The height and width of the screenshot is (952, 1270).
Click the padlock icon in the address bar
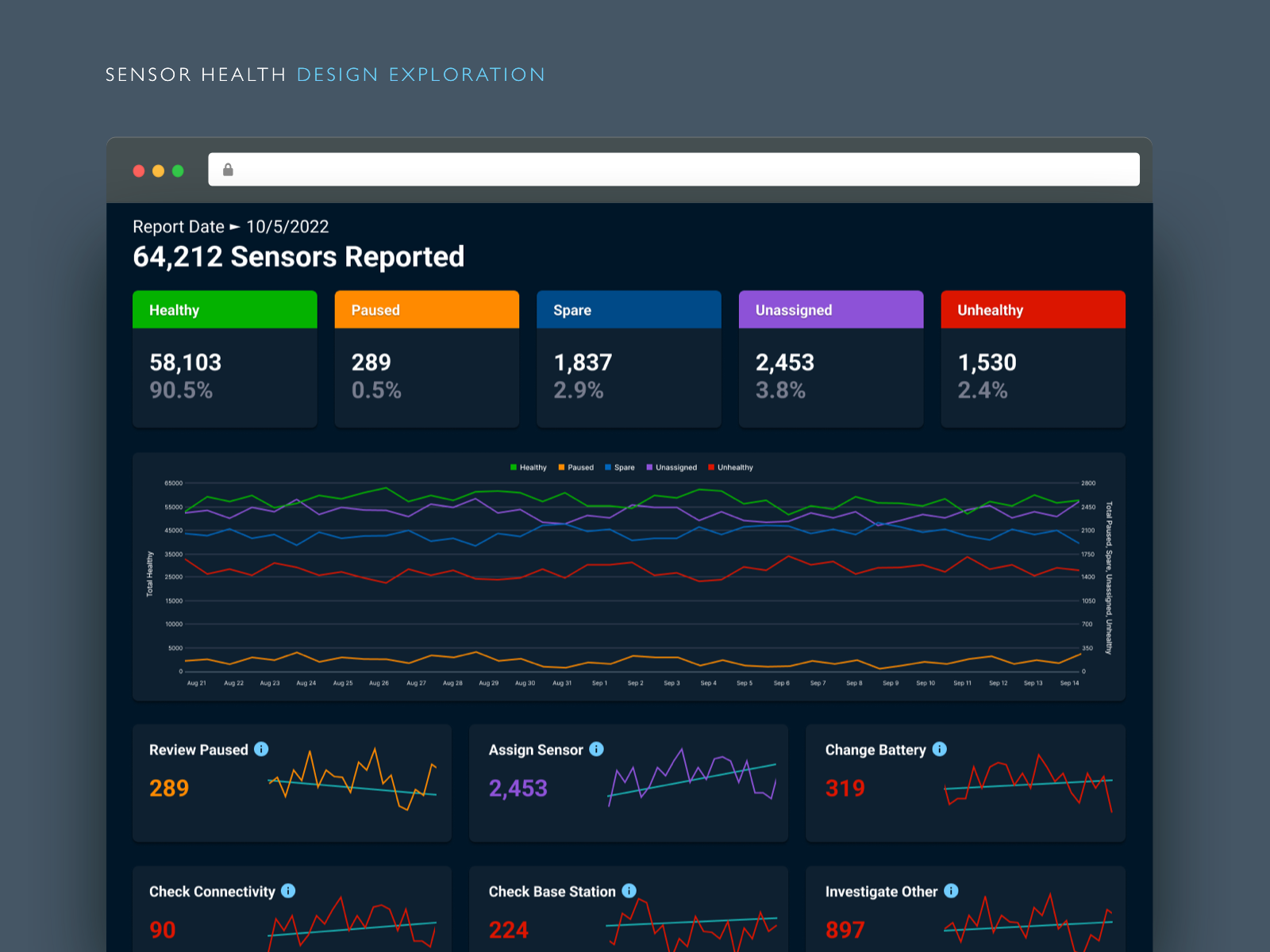(x=228, y=168)
